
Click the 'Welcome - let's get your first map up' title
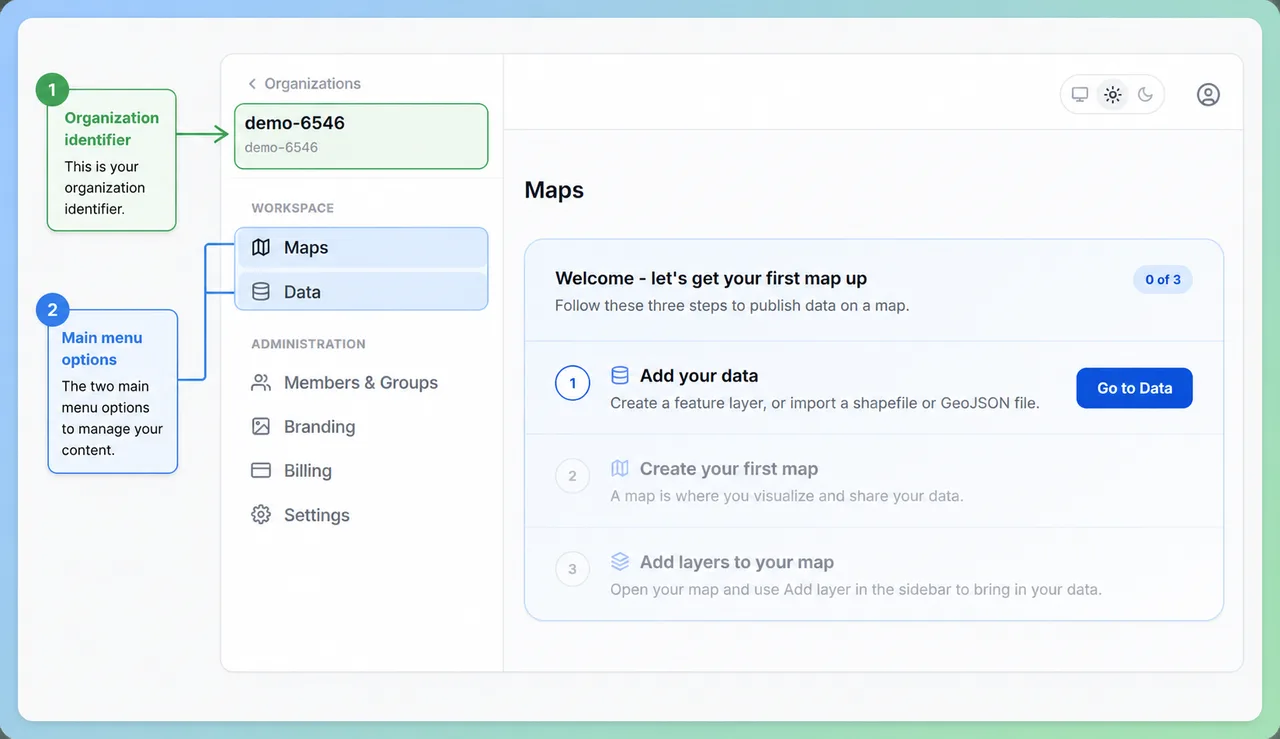[711, 278]
